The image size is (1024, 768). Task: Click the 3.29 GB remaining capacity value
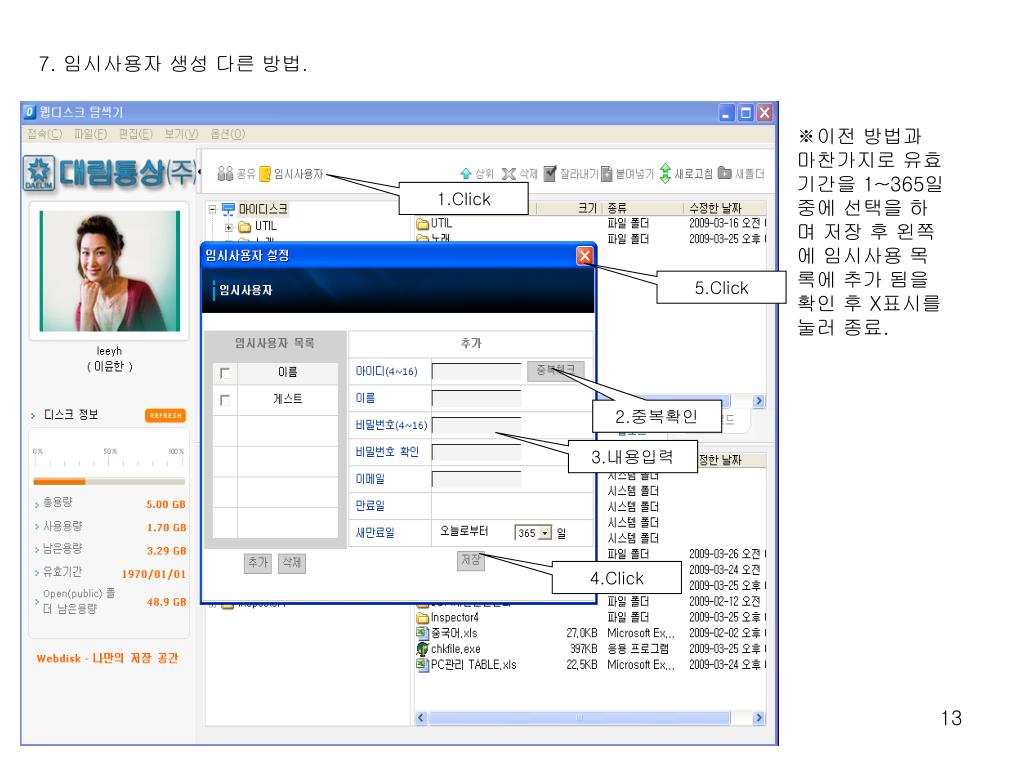[167, 551]
